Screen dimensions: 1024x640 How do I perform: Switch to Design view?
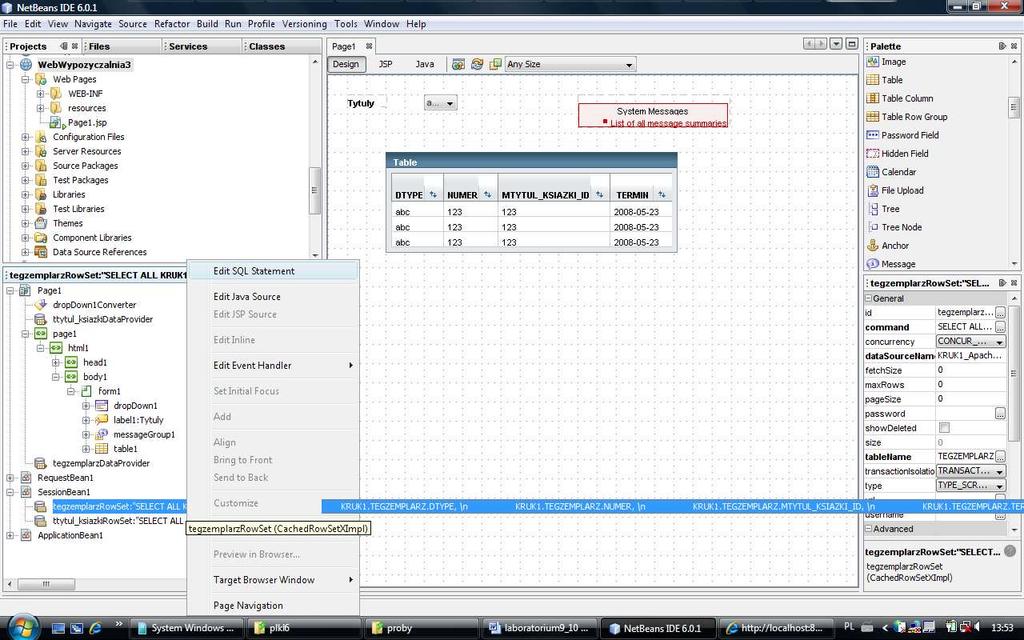pos(345,64)
